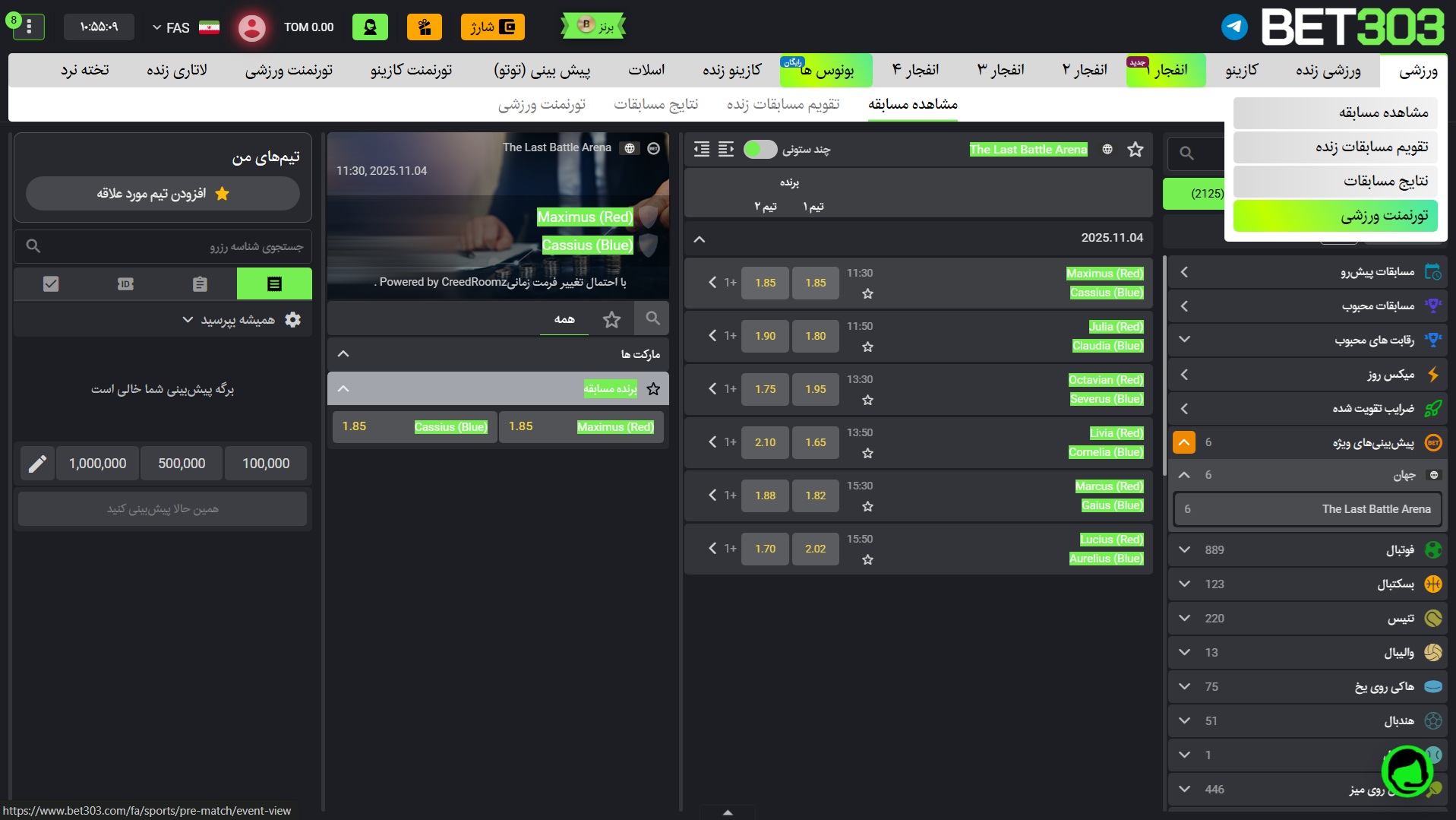Favorite the Julia vs Claudia match star
Screen dimensions: 1456x820
[867, 347]
